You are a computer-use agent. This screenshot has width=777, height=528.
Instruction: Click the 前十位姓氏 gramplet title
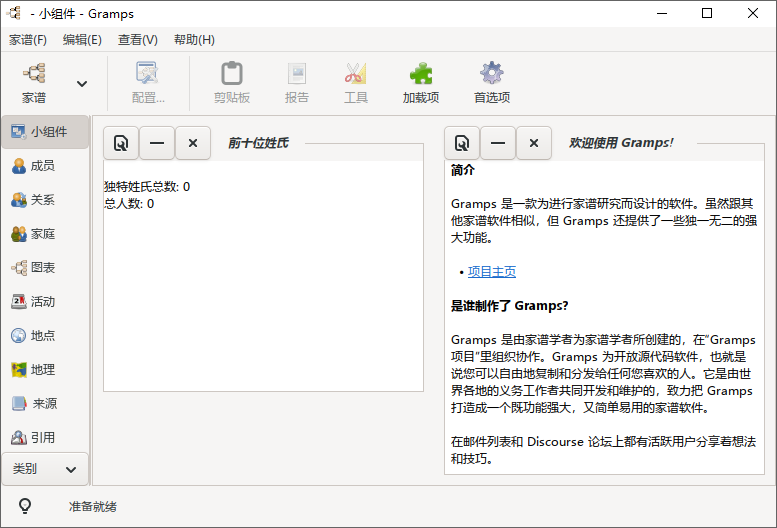click(258, 143)
